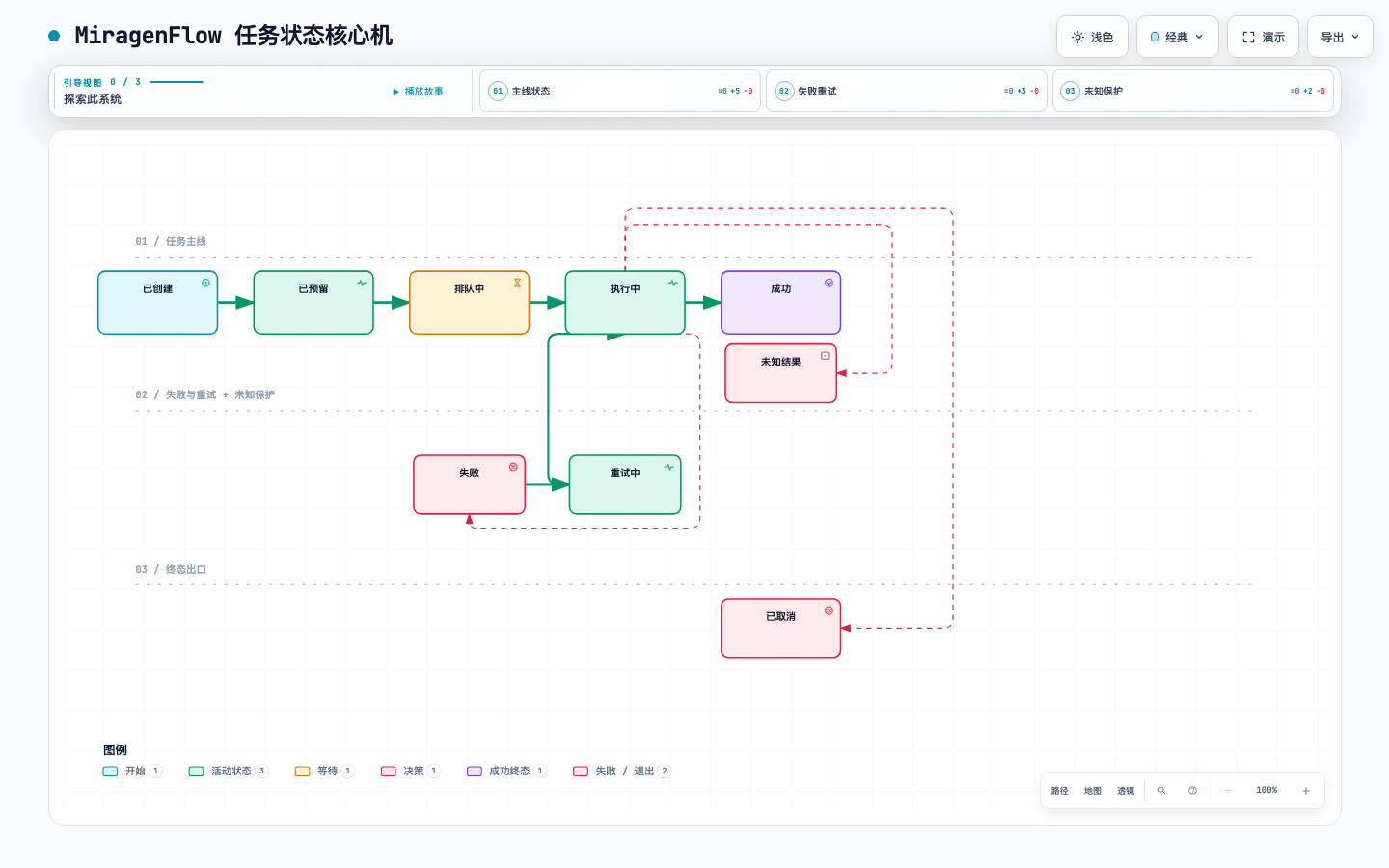Select the 未知结果 state node
1389x868 pixels.
click(x=781, y=373)
